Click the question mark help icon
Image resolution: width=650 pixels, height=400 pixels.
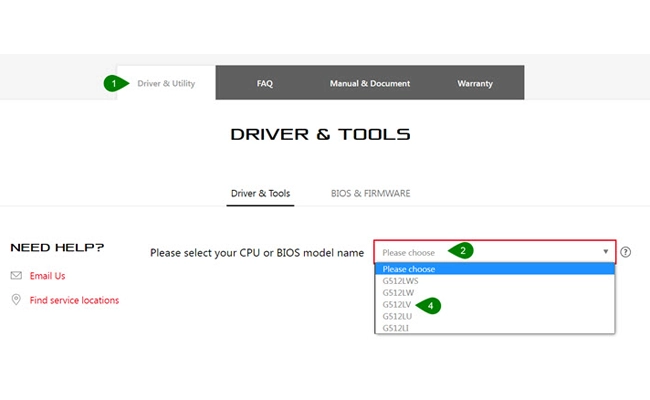(x=626, y=253)
